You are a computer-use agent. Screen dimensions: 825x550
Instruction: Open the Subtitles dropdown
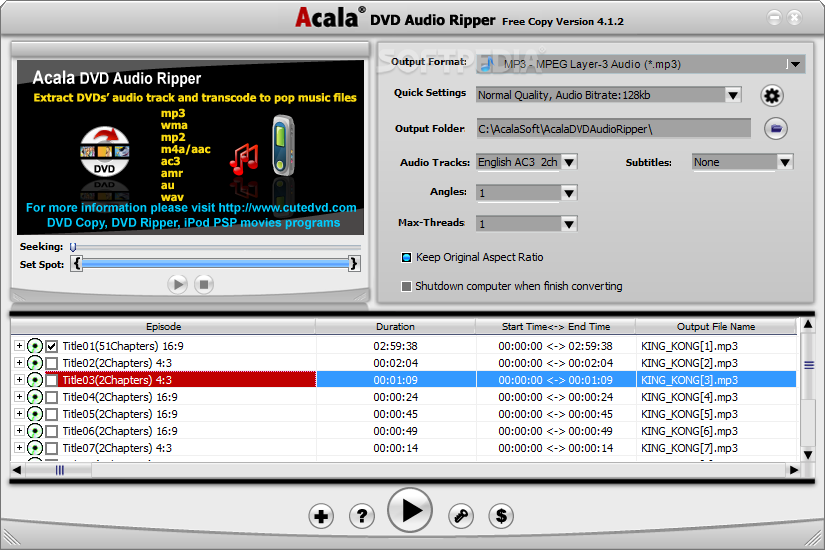[x=784, y=162]
